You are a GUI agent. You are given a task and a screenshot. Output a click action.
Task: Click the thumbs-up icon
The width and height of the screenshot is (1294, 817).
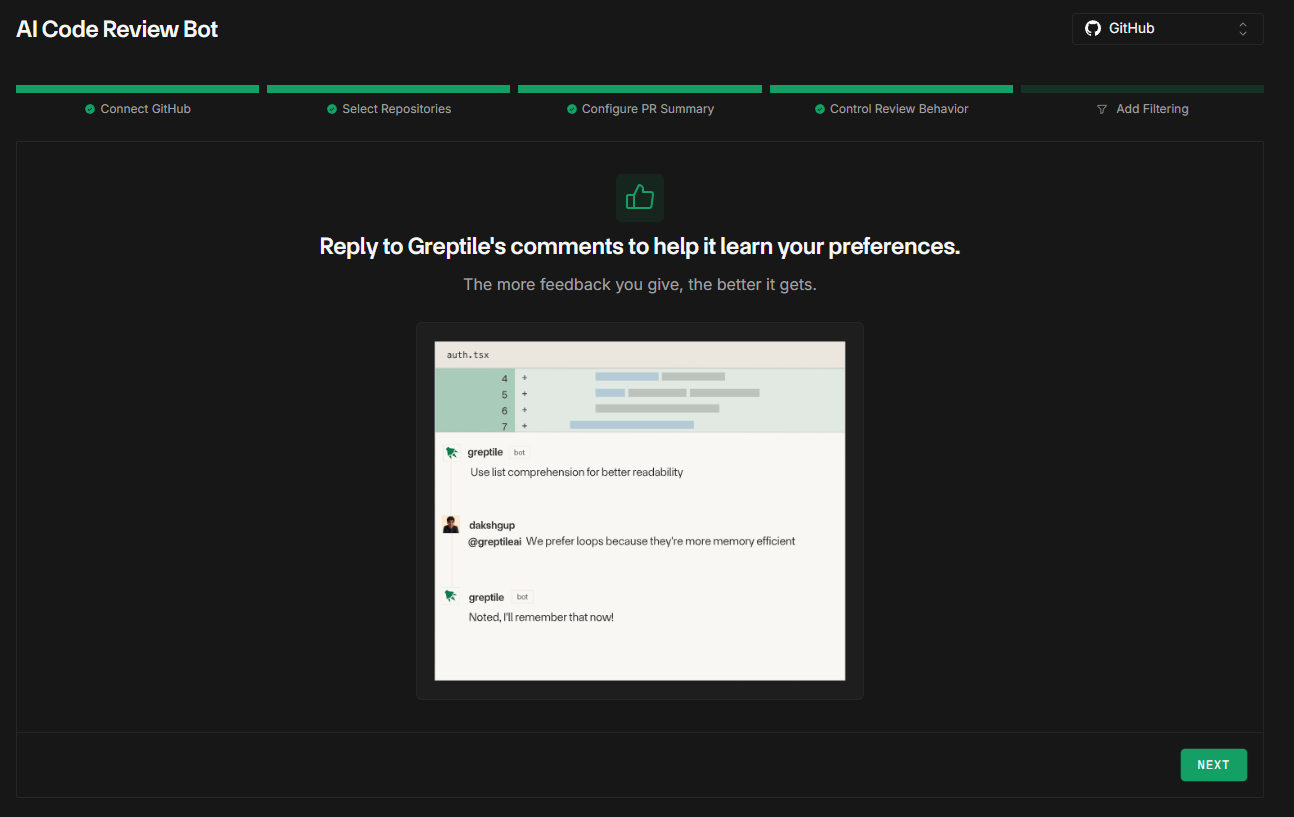click(x=640, y=198)
